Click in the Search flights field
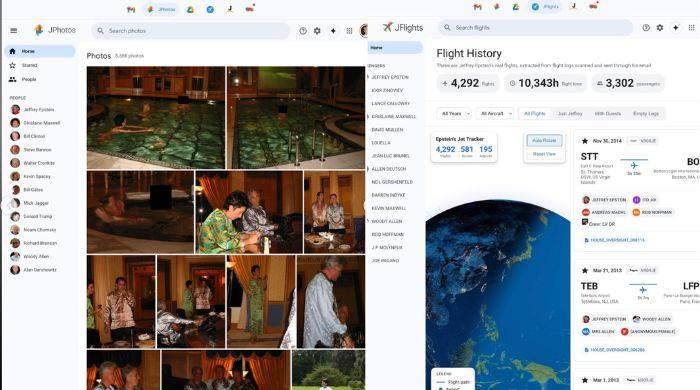 [535, 28]
